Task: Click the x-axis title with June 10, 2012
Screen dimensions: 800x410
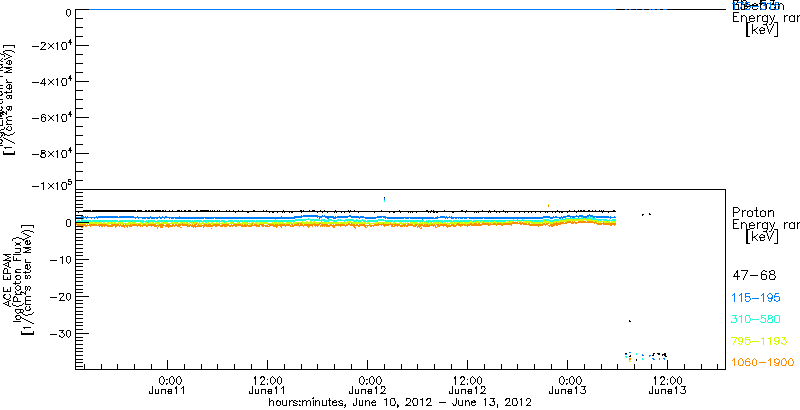Action: click(x=401, y=402)
